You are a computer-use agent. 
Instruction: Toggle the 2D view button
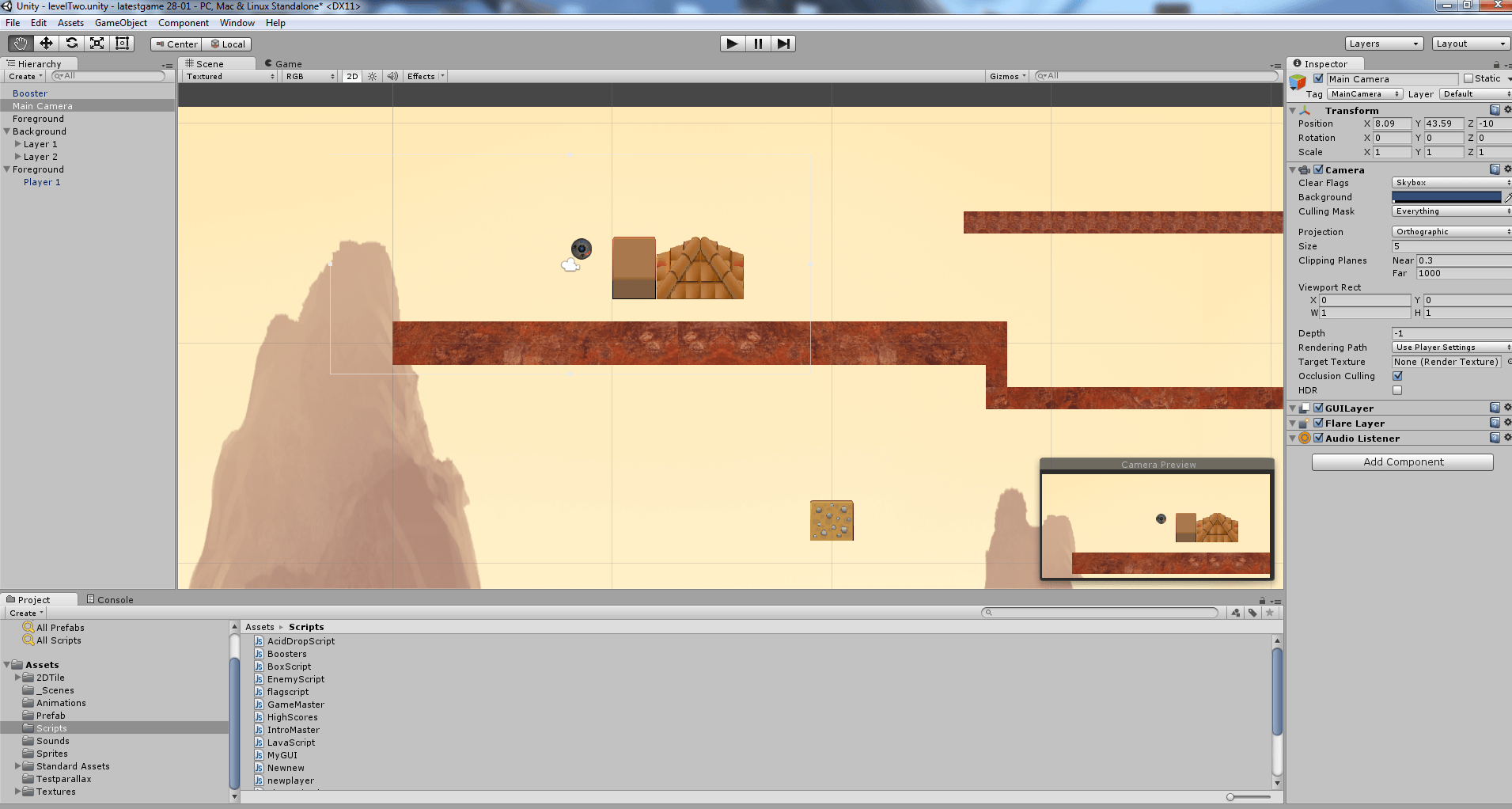click(352, 77)
